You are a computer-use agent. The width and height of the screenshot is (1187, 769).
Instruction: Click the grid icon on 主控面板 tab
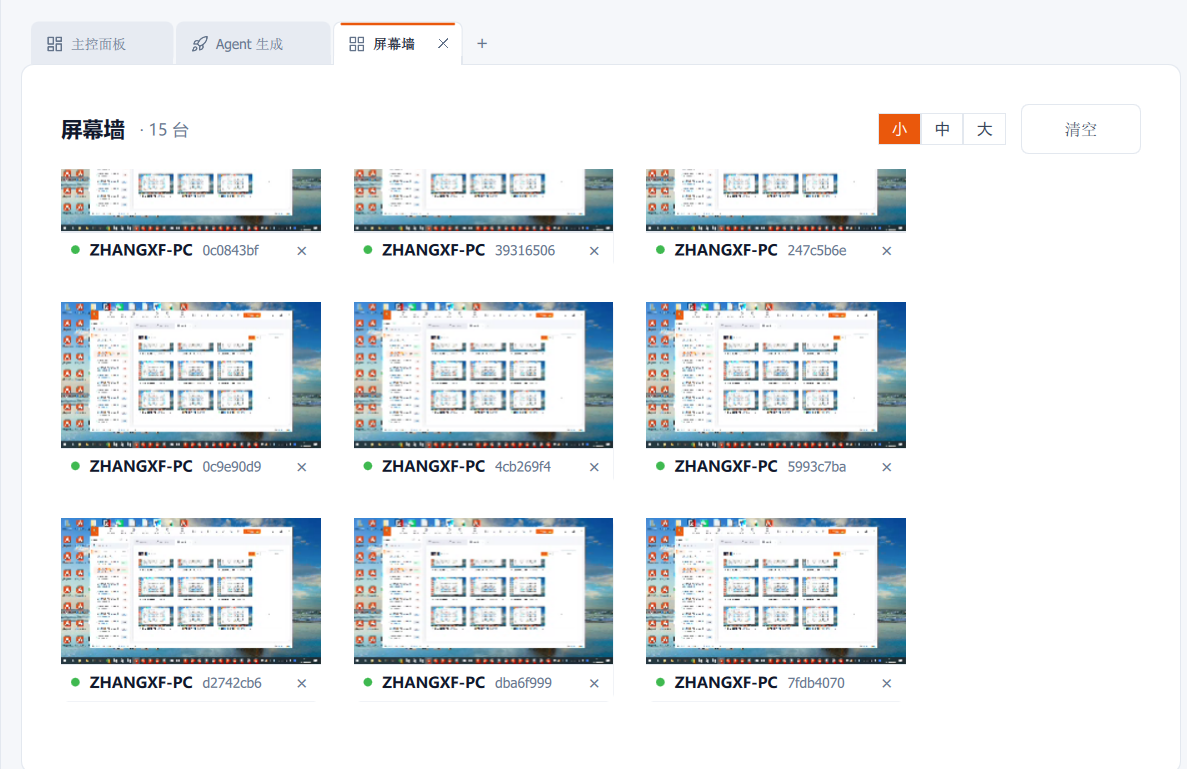(x=55, y=44)
